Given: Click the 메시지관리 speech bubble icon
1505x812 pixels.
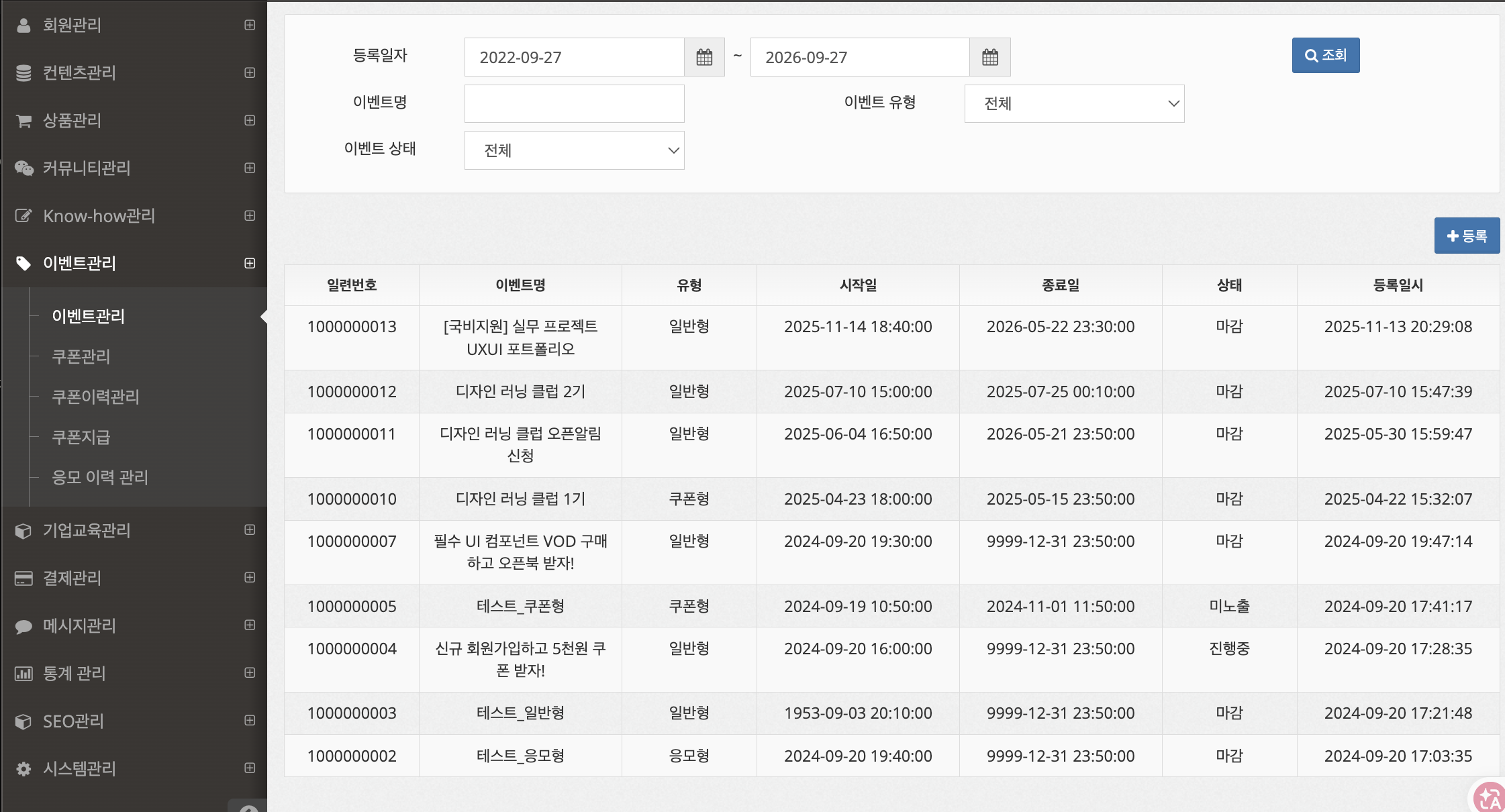Looking at the screenshot, I should coord(23,626).
